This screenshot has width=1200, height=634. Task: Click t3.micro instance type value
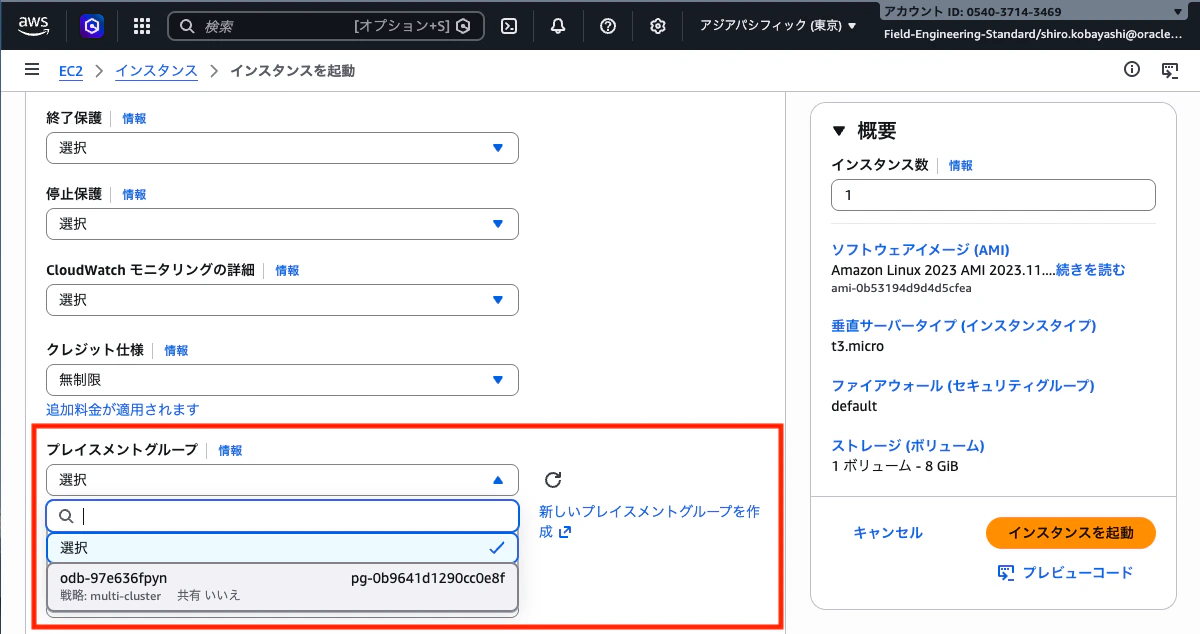(x=858, y=346)
